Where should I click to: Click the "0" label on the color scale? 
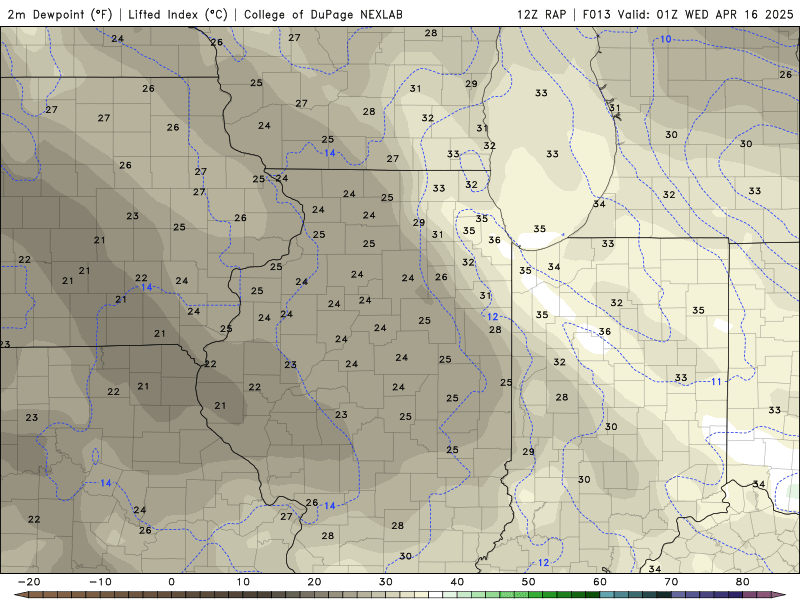coord(171,582)
